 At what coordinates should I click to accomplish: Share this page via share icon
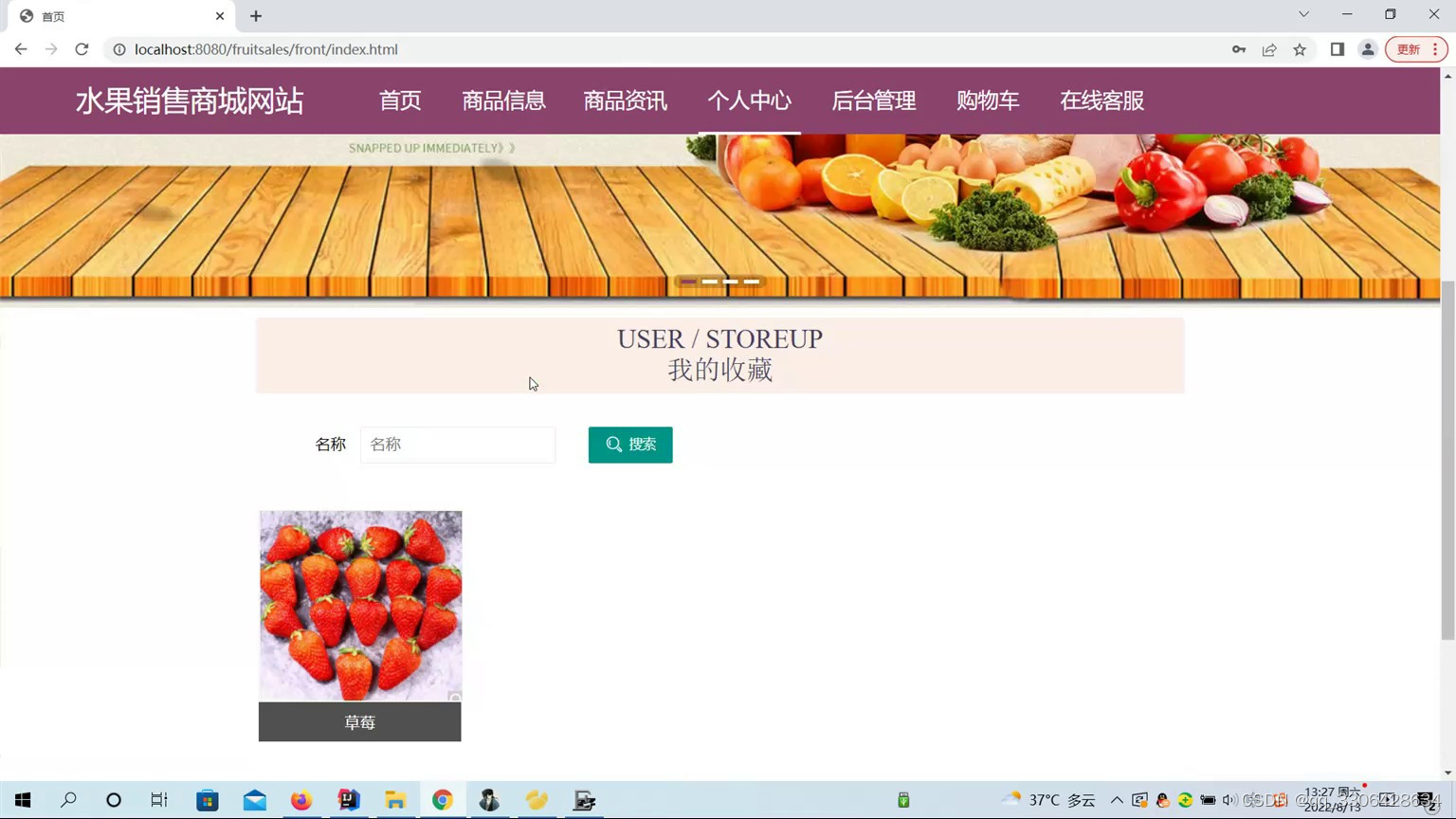coord(1269,49)
